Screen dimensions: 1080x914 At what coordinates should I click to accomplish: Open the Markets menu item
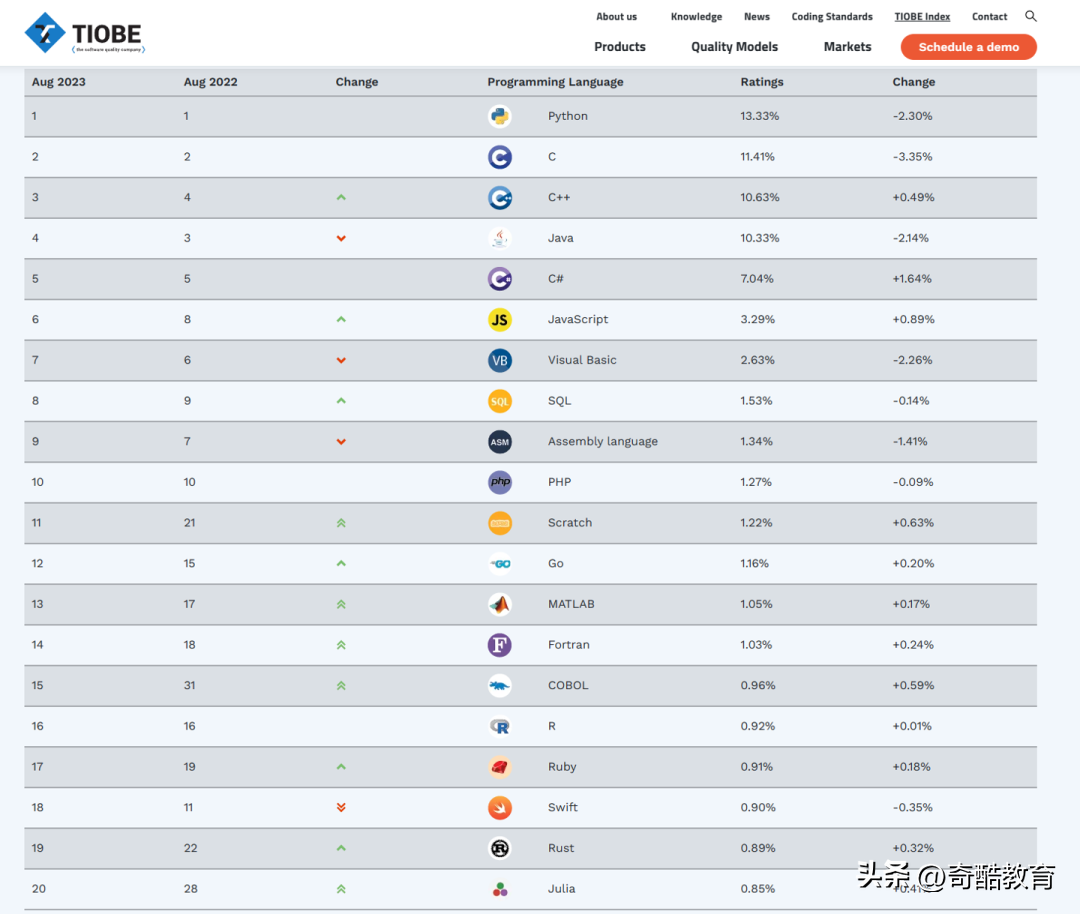[x=847, y=47]
